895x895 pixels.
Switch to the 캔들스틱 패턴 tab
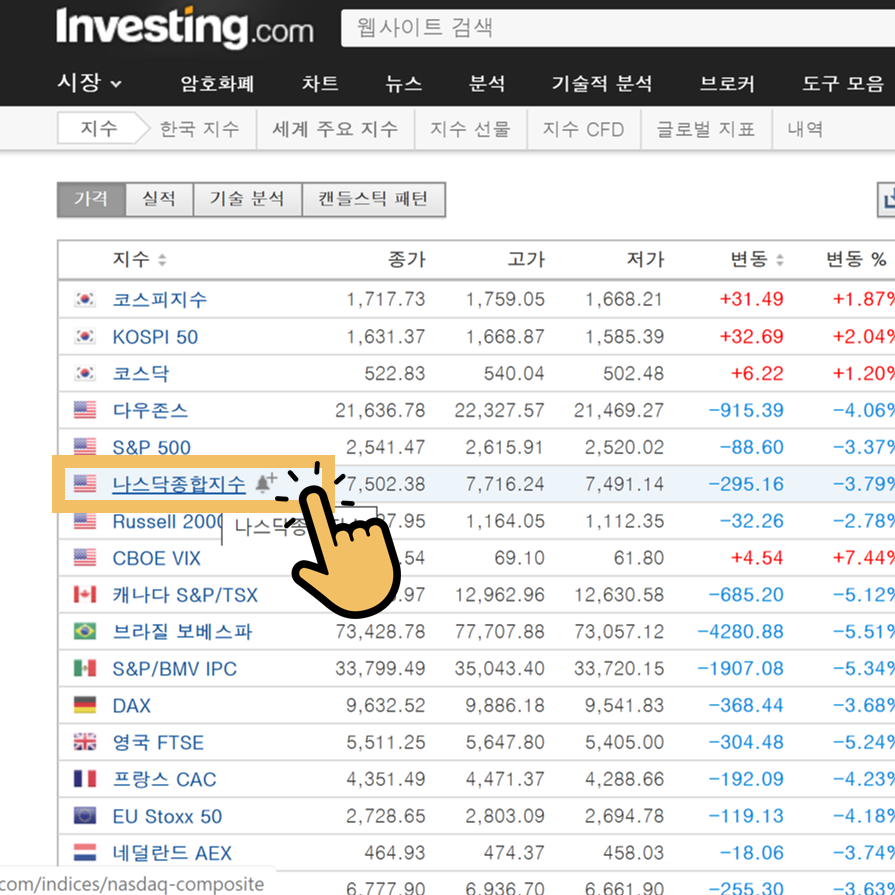pyautogui.click(x=373, y=199)
